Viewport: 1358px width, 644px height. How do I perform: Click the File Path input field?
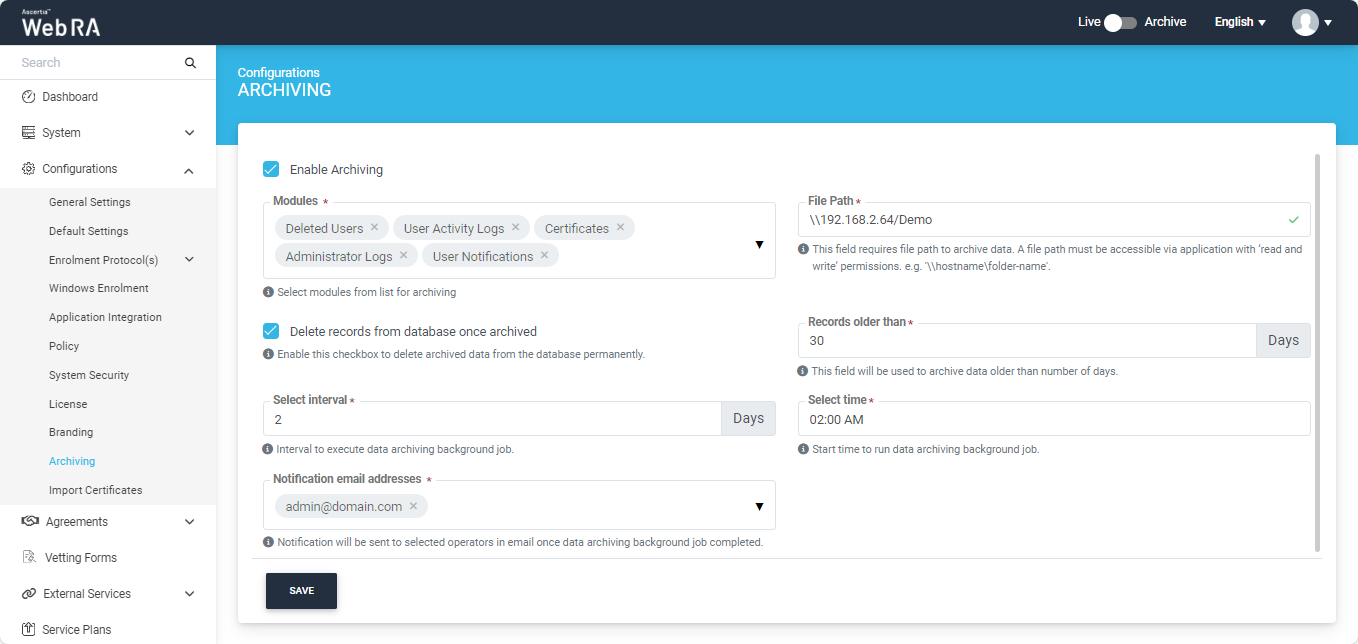click(x=1040, y=220)
